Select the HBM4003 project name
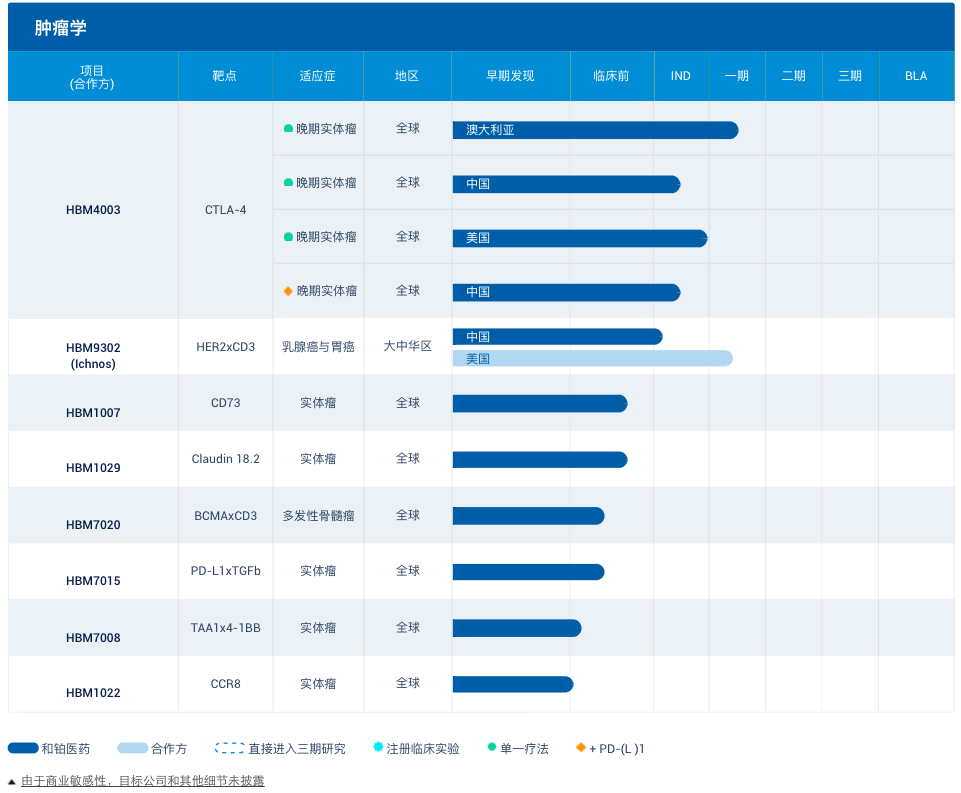Image resolution: width=961 pixels, height=793 pixels. coord(93,210)
